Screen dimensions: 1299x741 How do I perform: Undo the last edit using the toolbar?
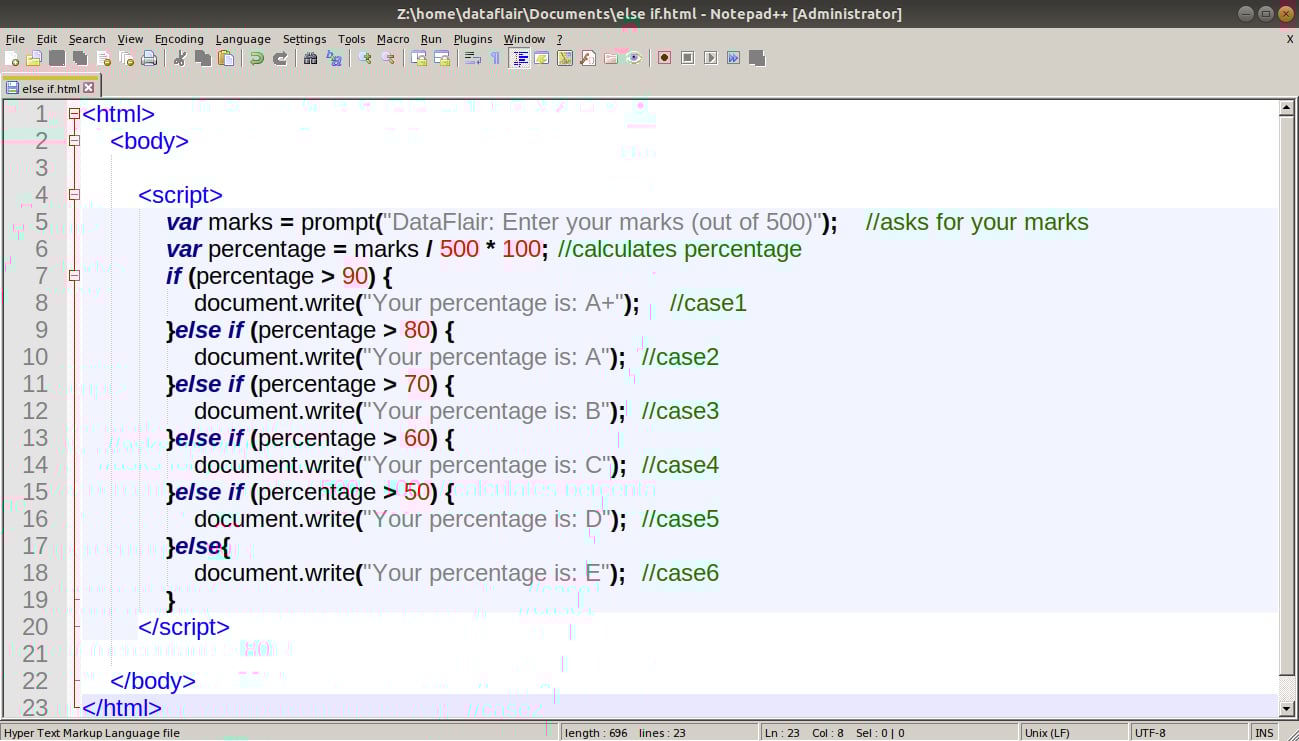(x=257, y=58)
